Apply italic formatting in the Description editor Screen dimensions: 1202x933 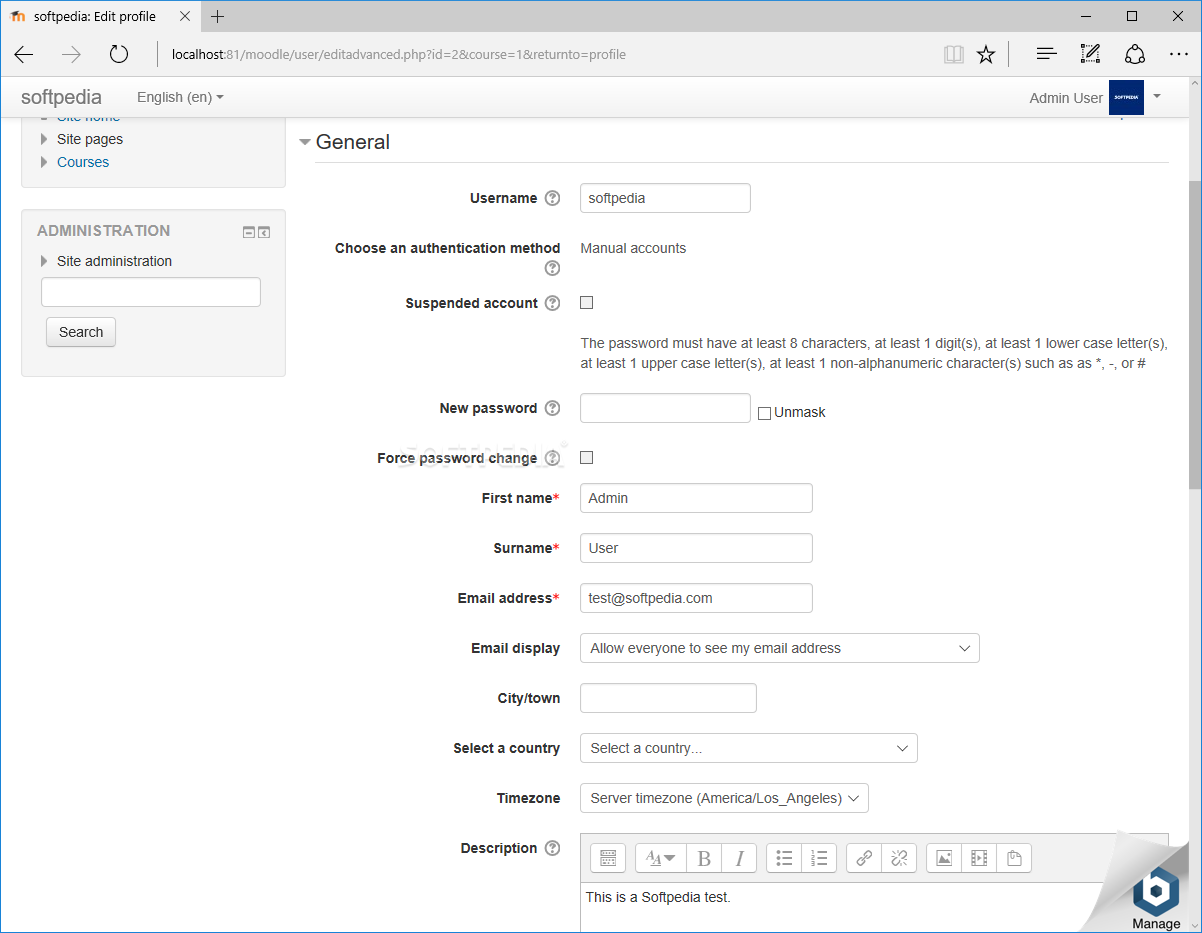pyautogui.click(x=739, y=858)
